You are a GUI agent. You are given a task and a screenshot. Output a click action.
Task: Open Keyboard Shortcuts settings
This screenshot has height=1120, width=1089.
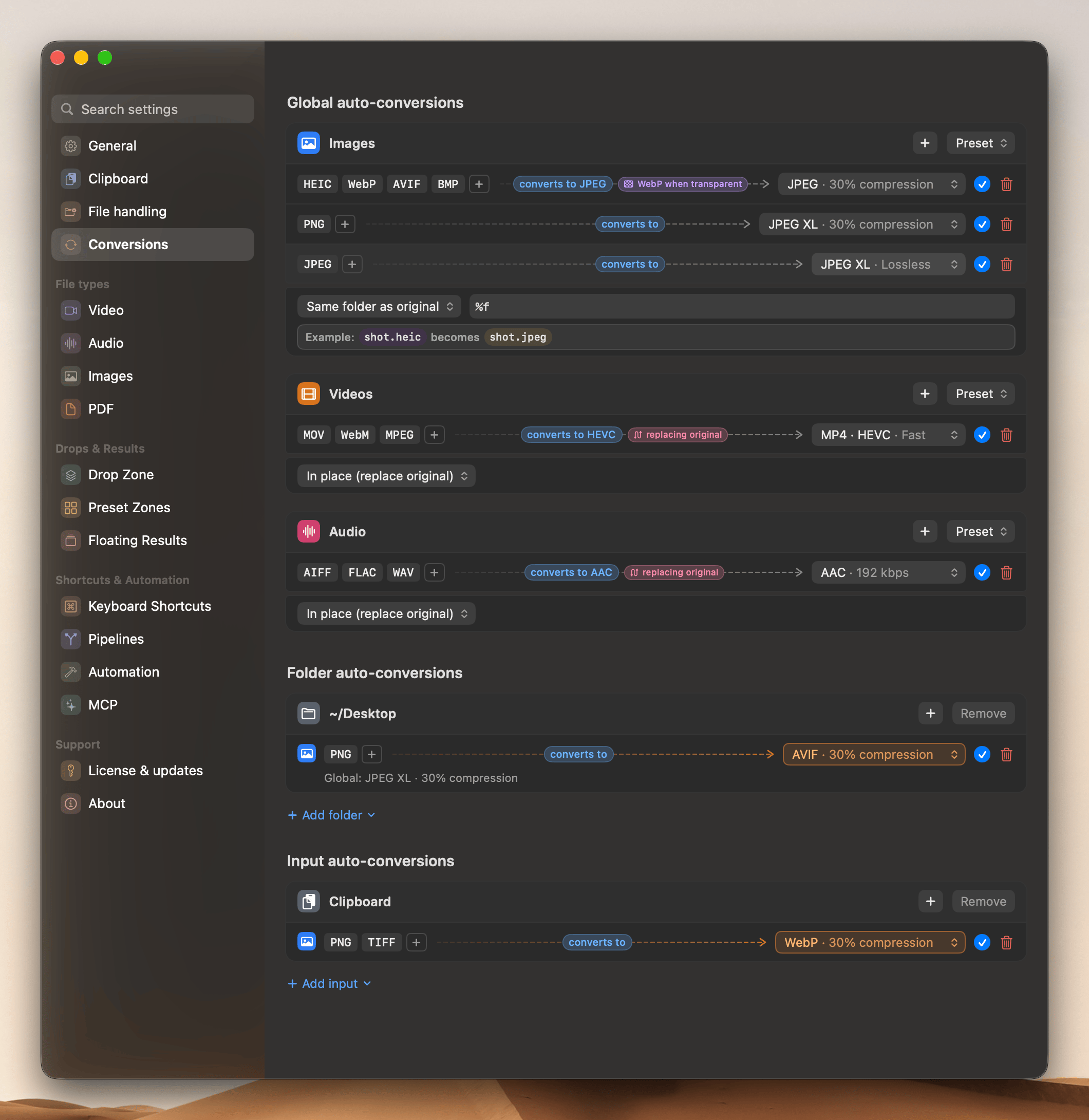pos(153,606)
